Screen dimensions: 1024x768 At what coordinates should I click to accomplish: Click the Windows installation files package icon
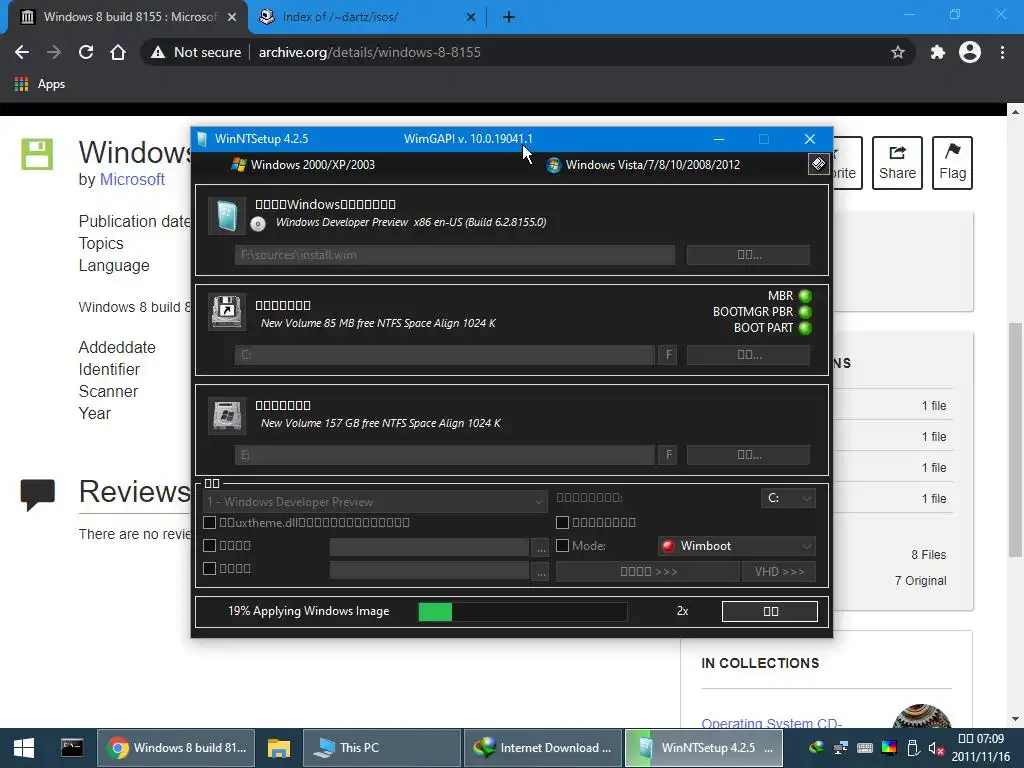227,216
